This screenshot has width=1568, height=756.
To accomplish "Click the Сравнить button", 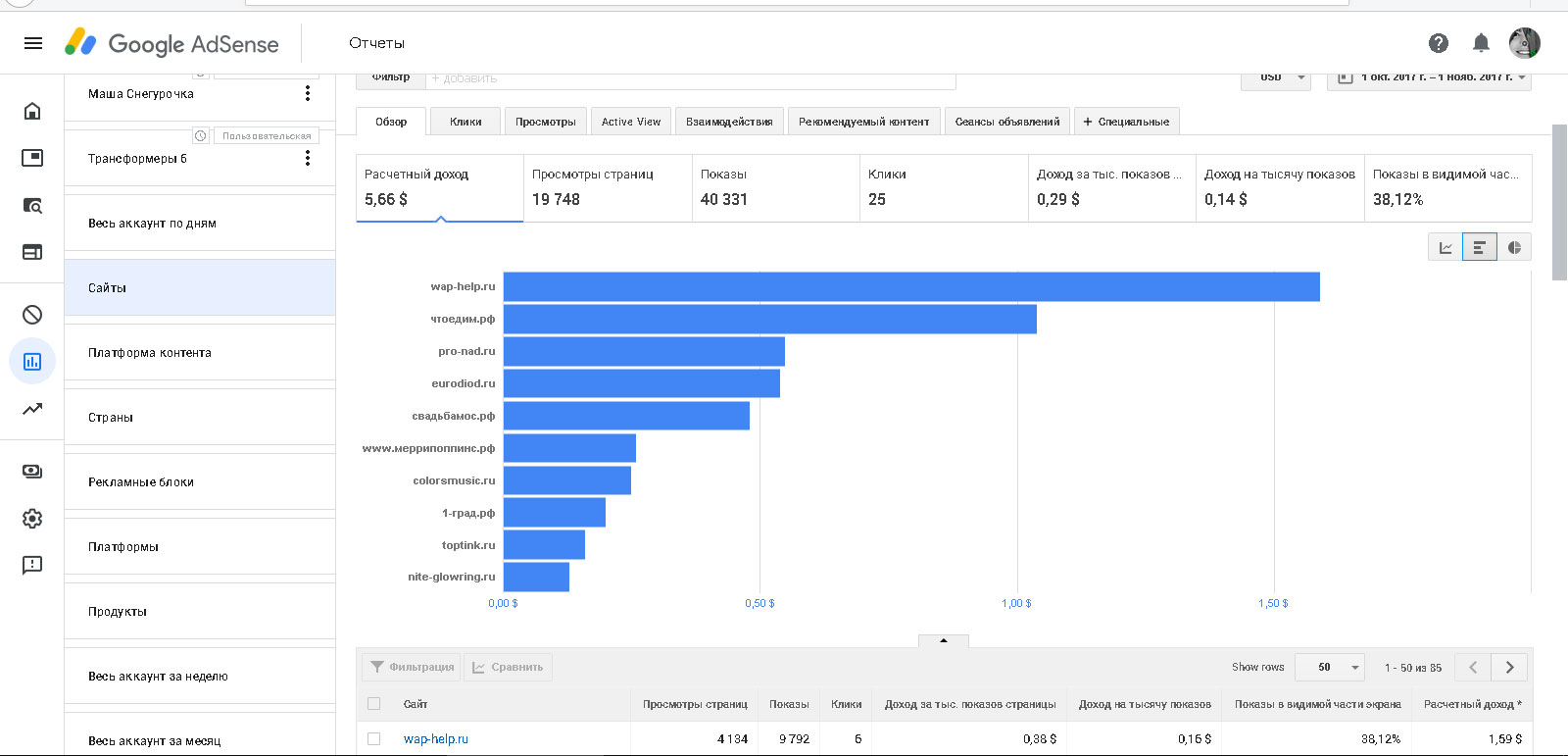I will click(x=508, y=667).
